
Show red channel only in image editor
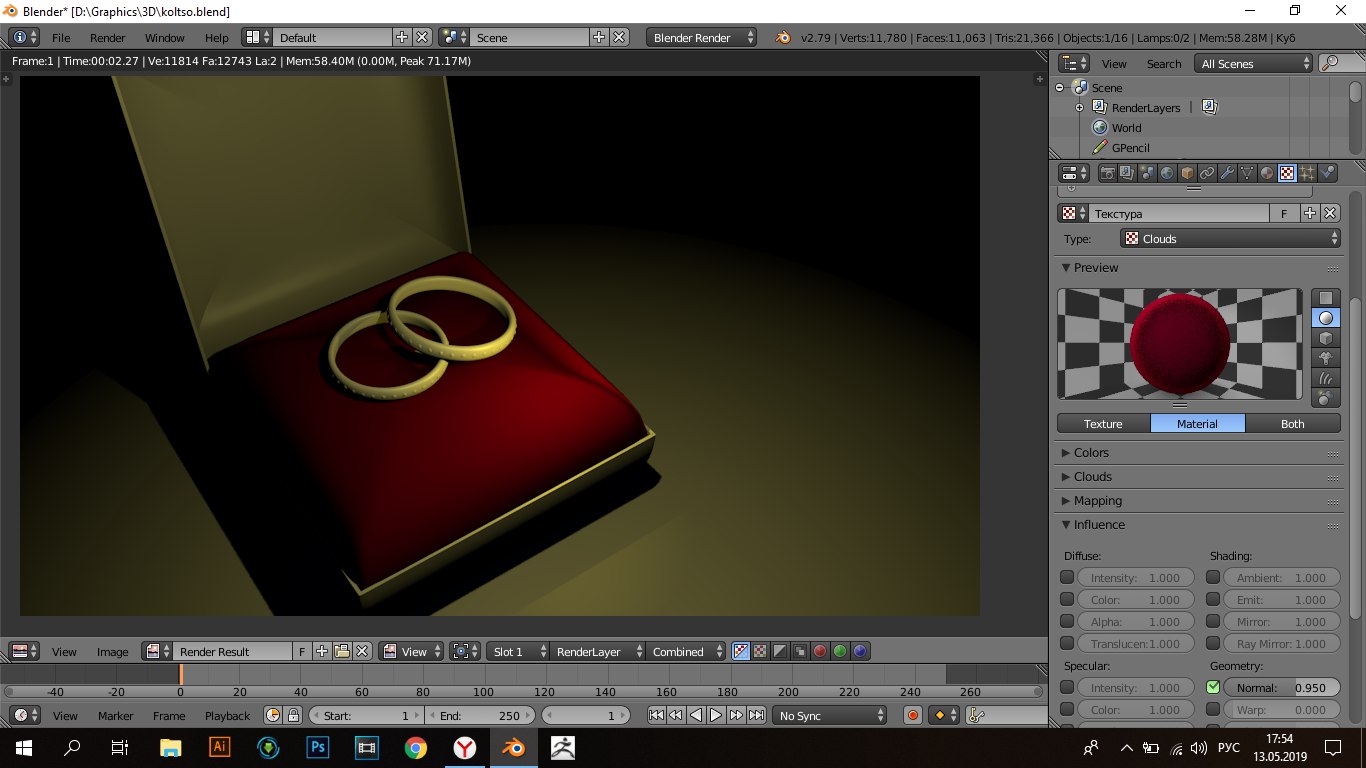point(820,651)
